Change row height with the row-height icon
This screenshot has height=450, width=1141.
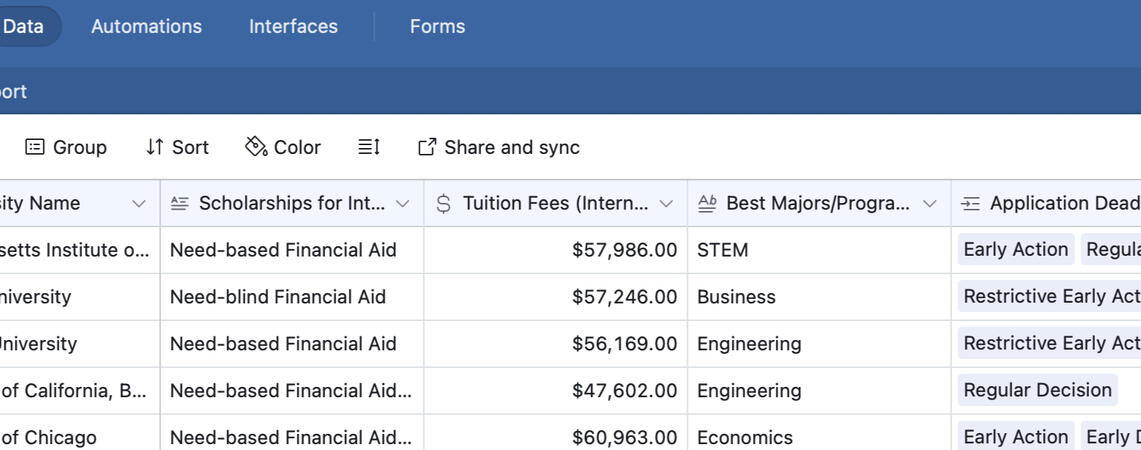pos(369,147)
